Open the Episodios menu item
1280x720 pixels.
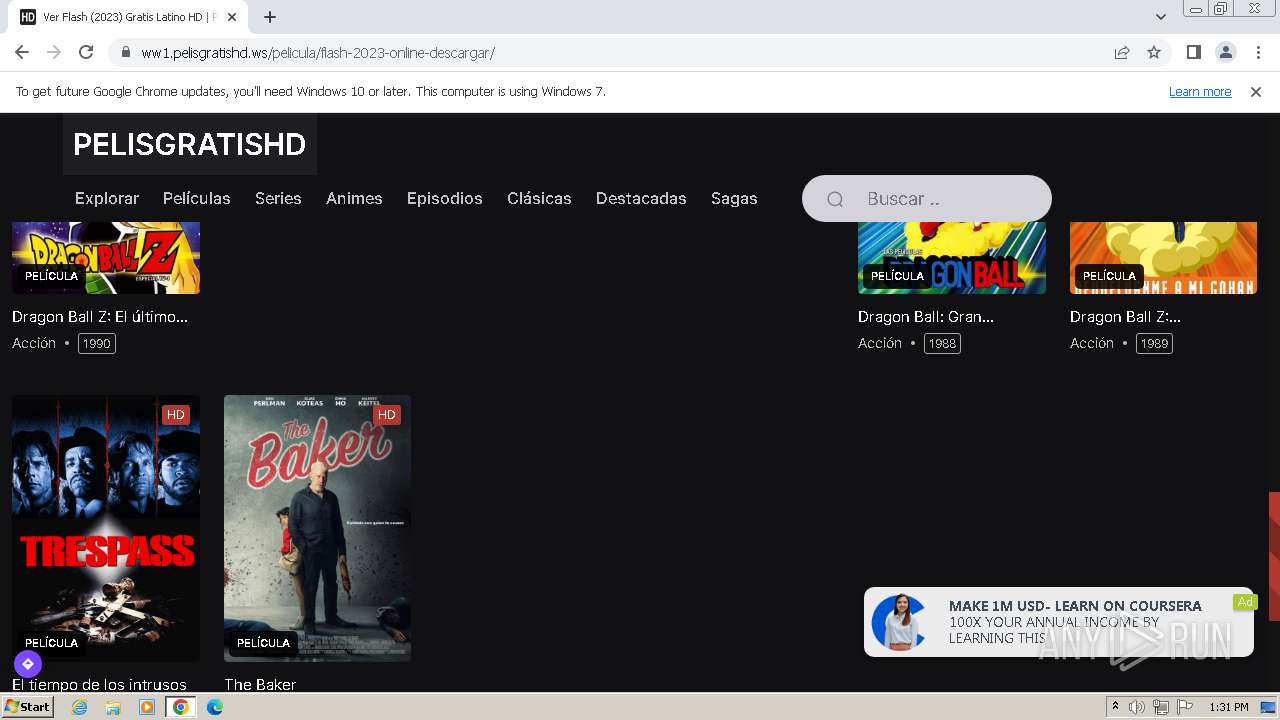445,198
